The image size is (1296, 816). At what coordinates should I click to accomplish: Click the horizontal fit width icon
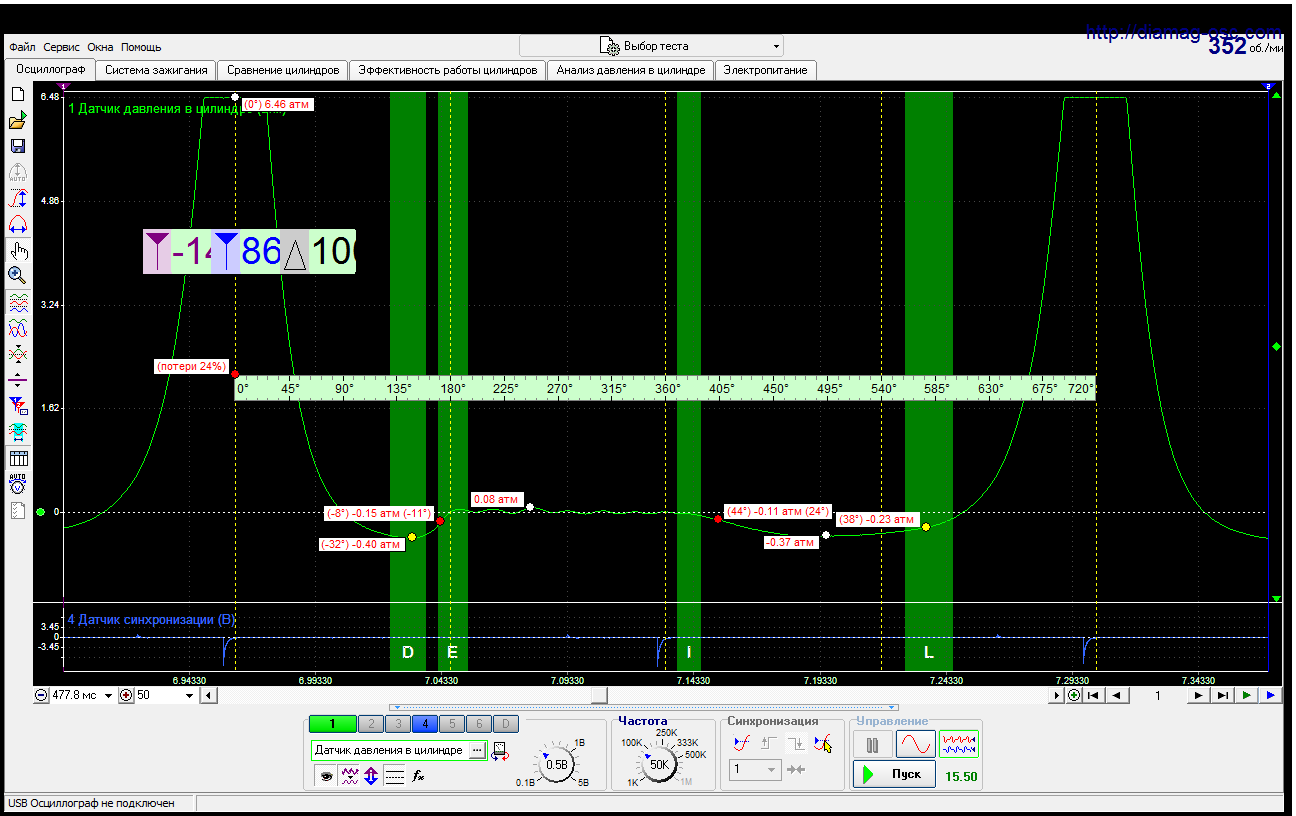coord(17,432)
